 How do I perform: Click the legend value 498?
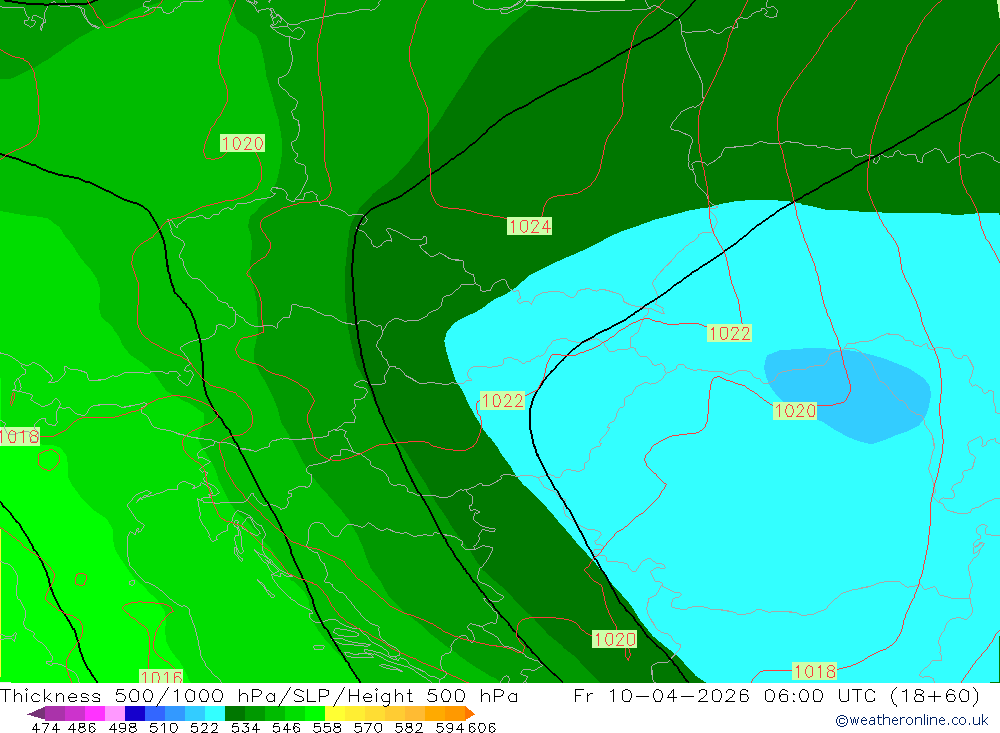122,728
